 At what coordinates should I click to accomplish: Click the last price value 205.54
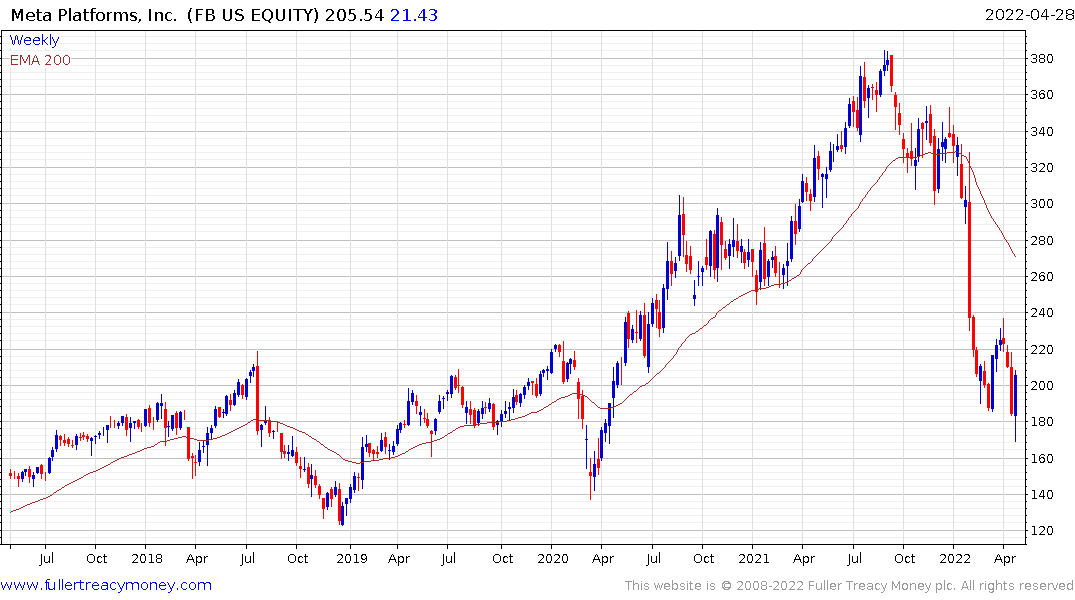[x=354, y=15]
